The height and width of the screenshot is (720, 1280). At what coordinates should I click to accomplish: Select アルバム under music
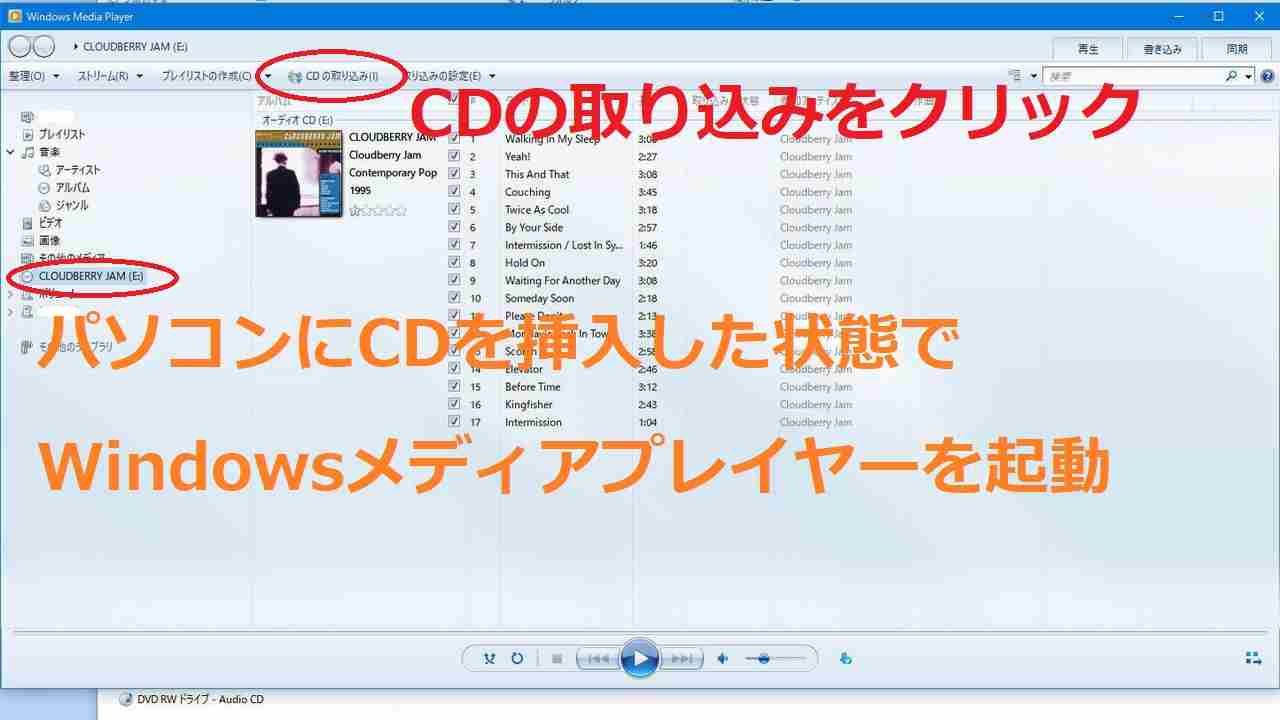72,188
